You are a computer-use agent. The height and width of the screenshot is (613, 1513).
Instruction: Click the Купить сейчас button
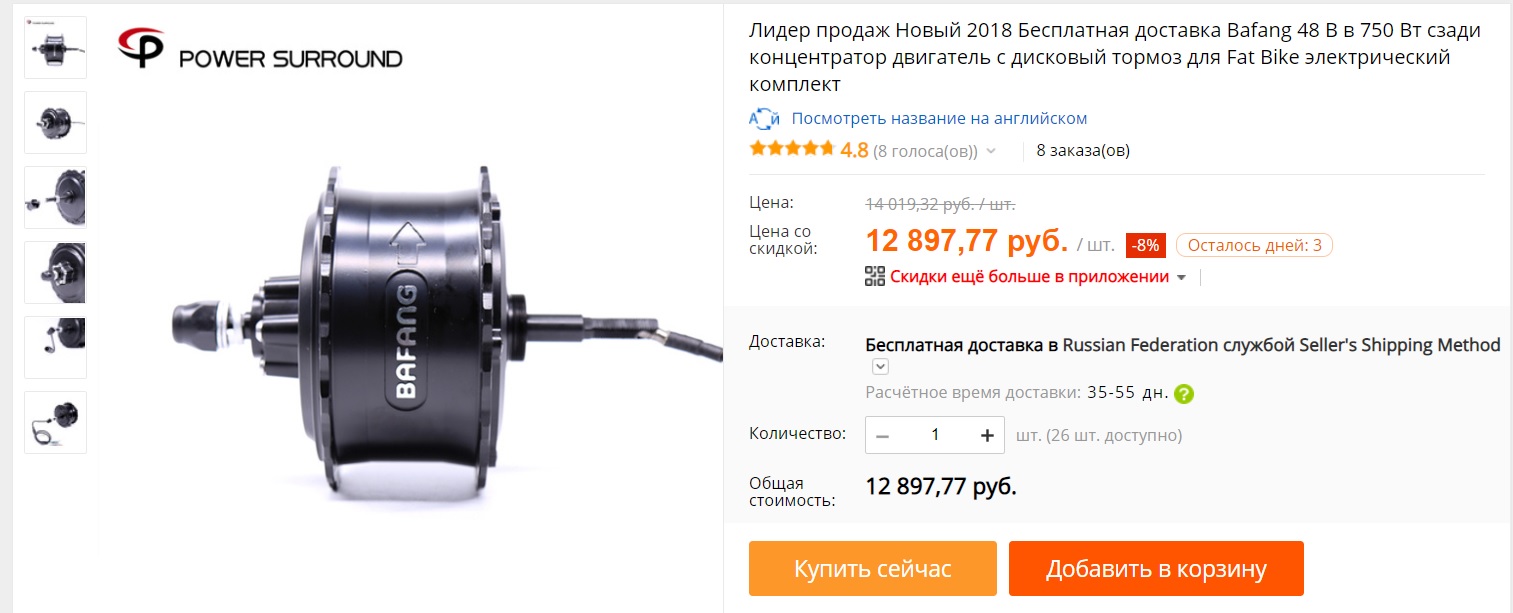click(x=873, y=569)
